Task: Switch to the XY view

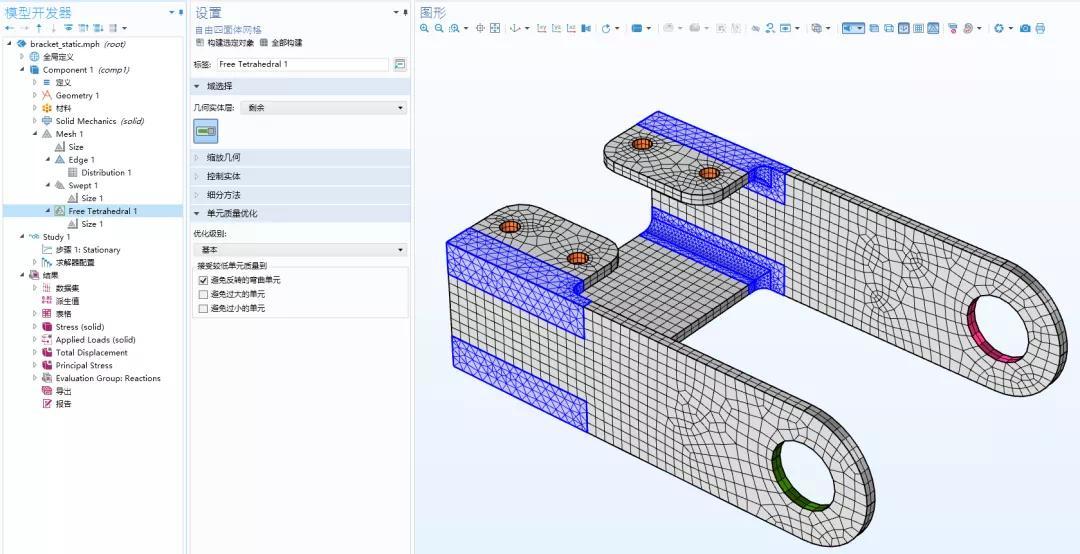Action: [541, 28]
